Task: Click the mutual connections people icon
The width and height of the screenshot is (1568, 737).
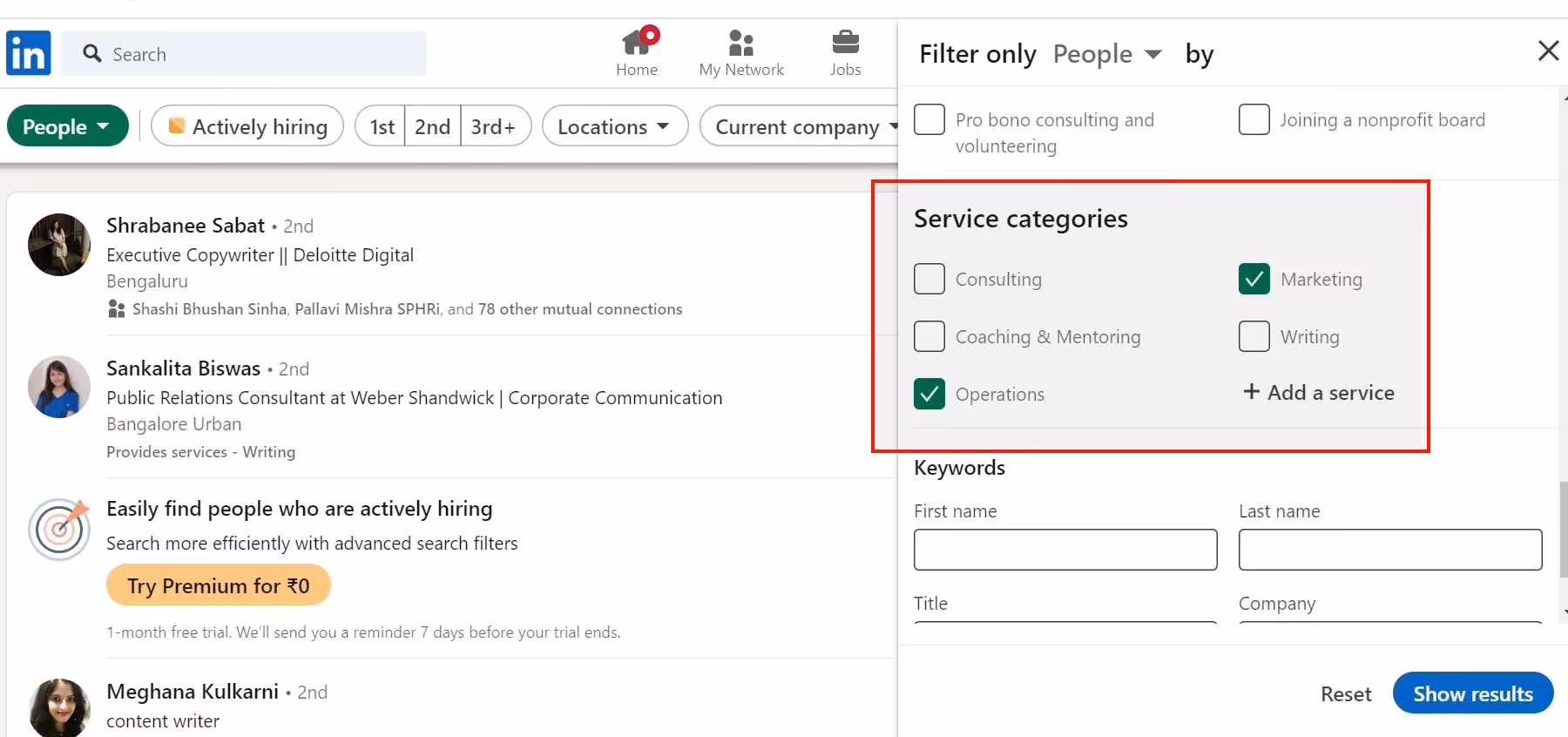Action: point(116,309)
